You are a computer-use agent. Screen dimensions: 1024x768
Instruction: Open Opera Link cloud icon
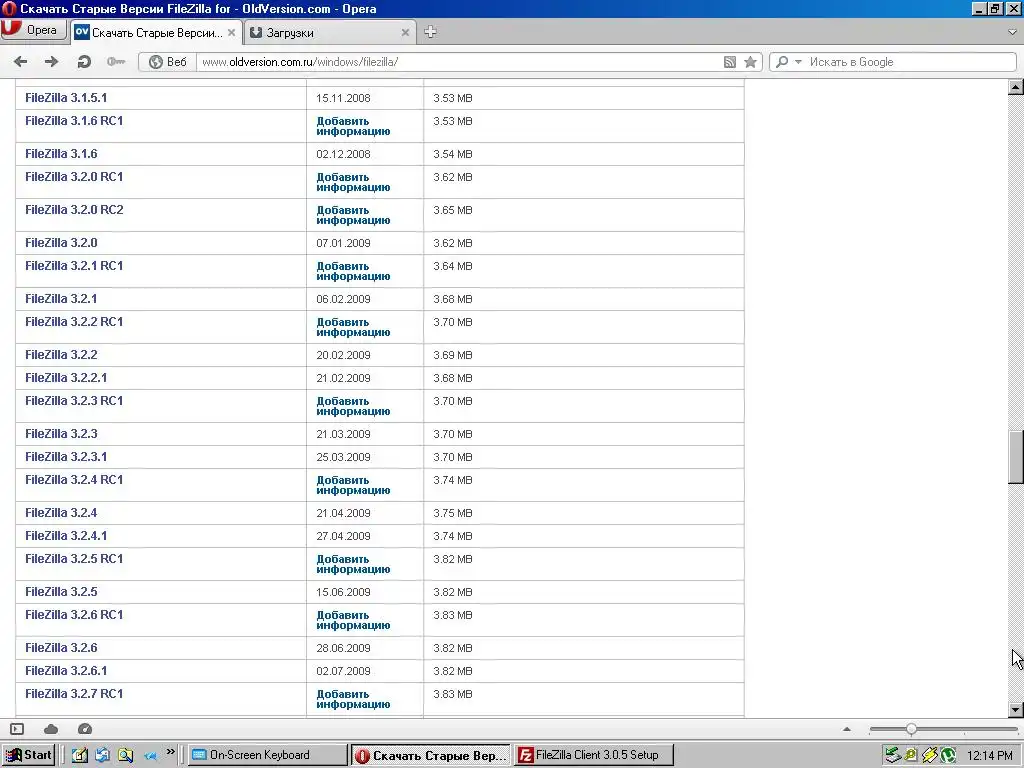pos(51,729)
